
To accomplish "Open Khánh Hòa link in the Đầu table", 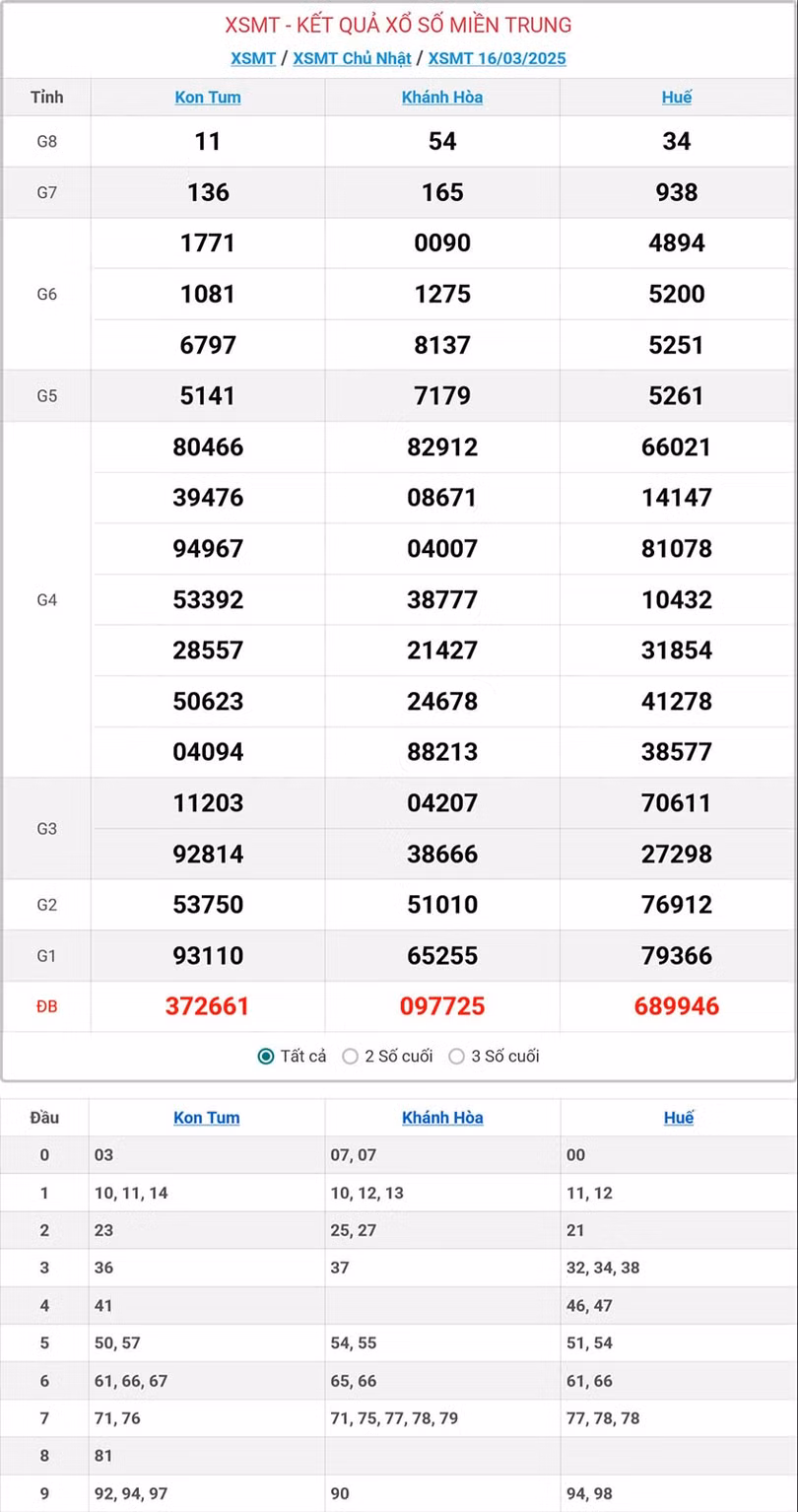I will tap(442, 1118).
